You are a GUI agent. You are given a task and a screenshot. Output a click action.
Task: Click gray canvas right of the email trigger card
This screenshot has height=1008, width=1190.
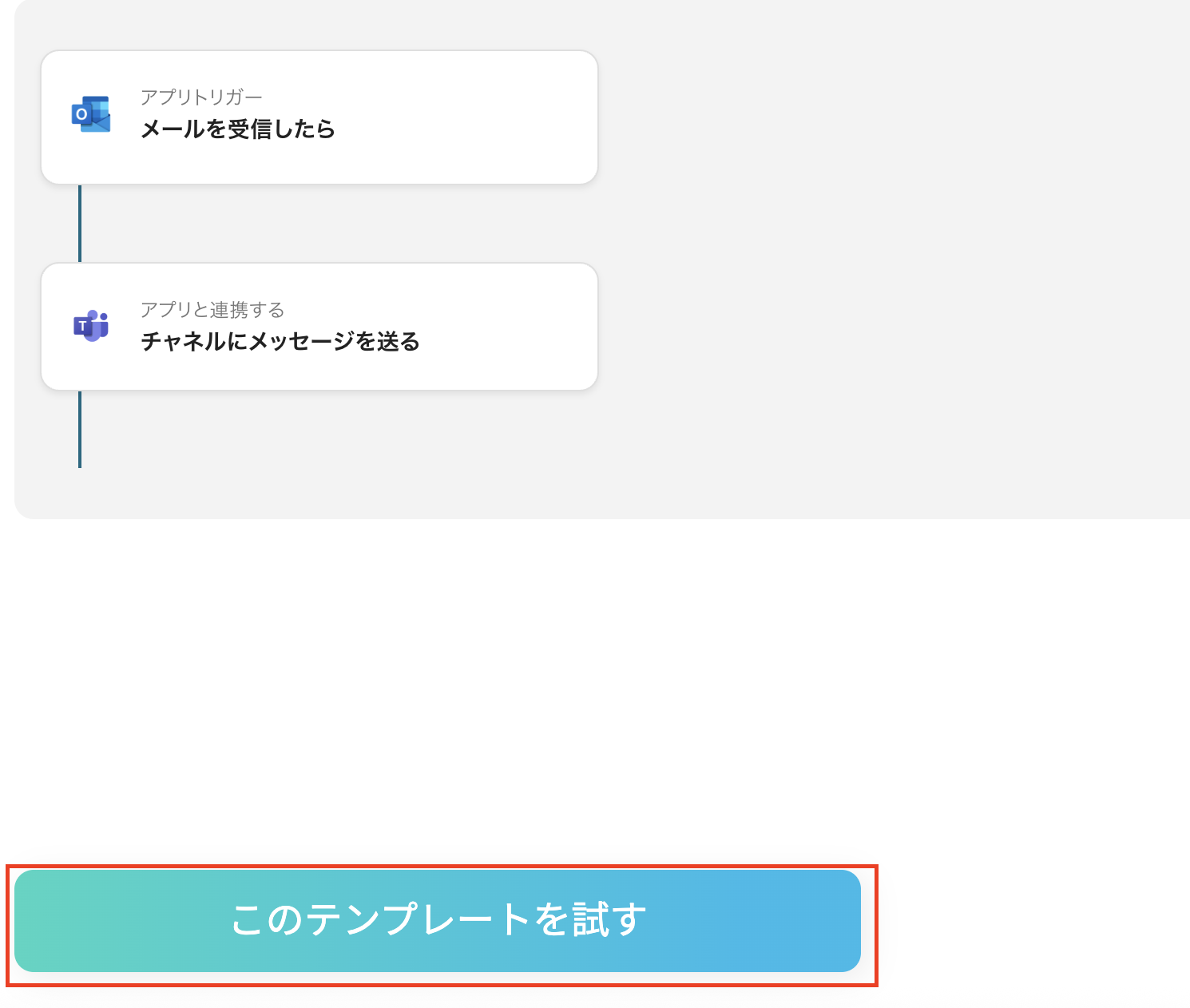click(879, 118)
